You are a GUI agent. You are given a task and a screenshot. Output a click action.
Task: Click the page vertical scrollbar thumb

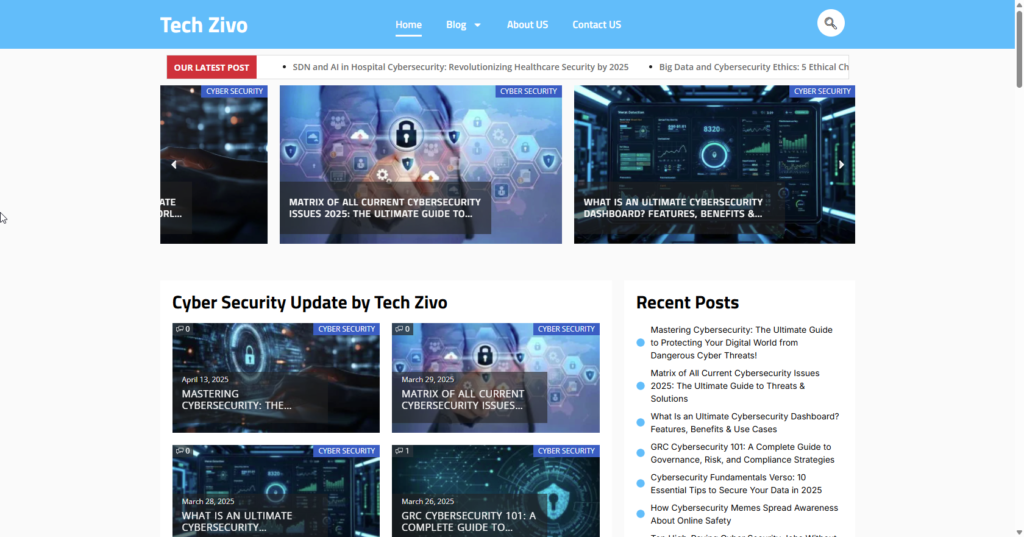pos(1019,47)
